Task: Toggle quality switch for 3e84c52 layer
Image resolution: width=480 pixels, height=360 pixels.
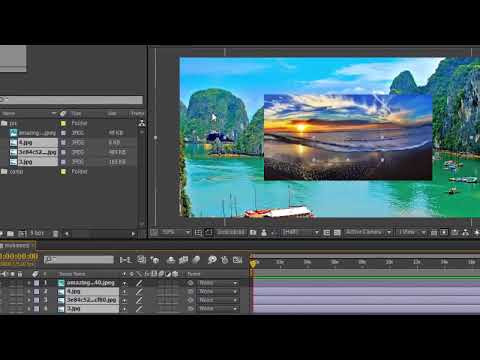Action: [139, 300]
